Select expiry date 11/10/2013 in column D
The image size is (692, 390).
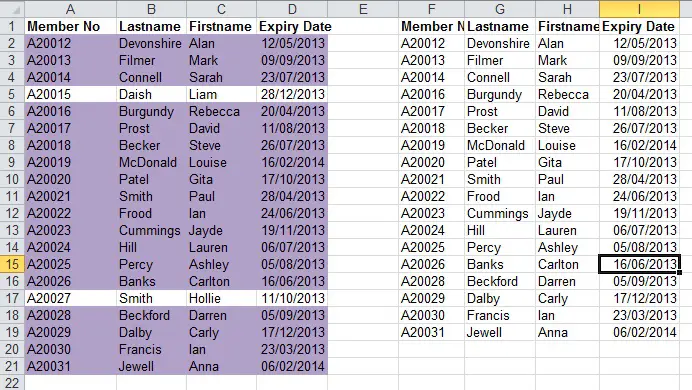point(292,298)
